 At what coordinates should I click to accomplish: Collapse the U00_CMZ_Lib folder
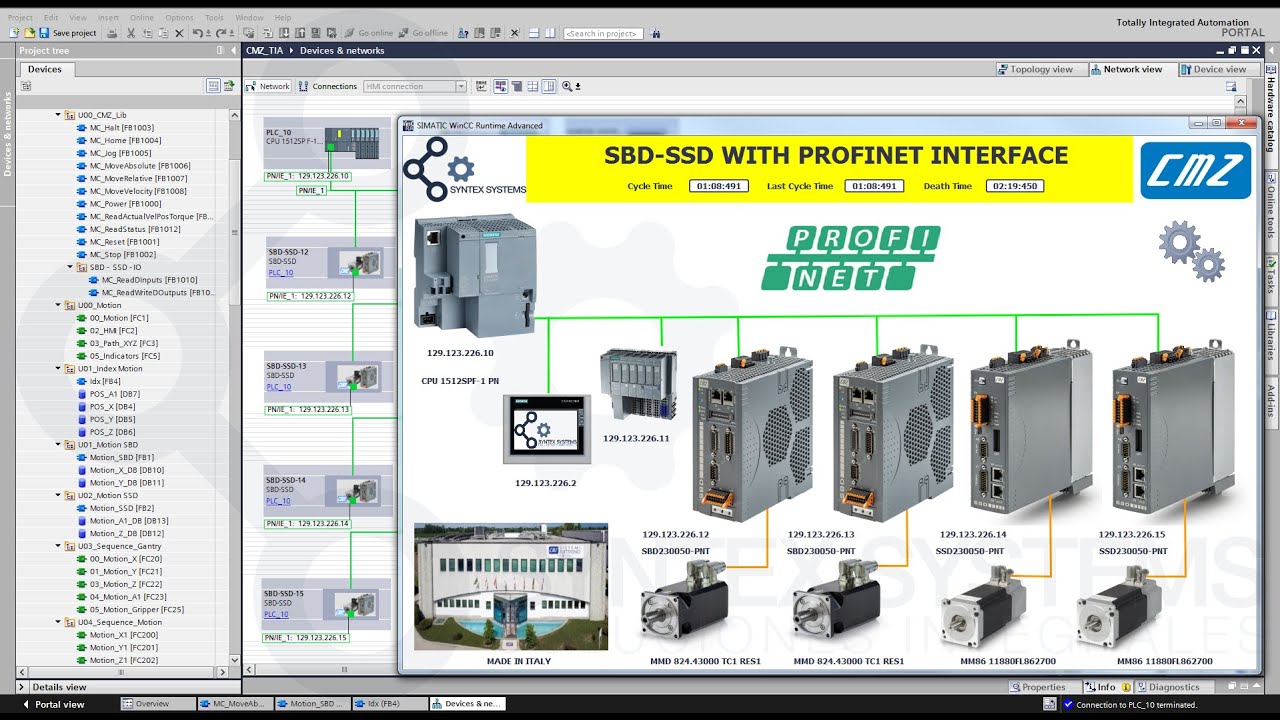(58, 115)
